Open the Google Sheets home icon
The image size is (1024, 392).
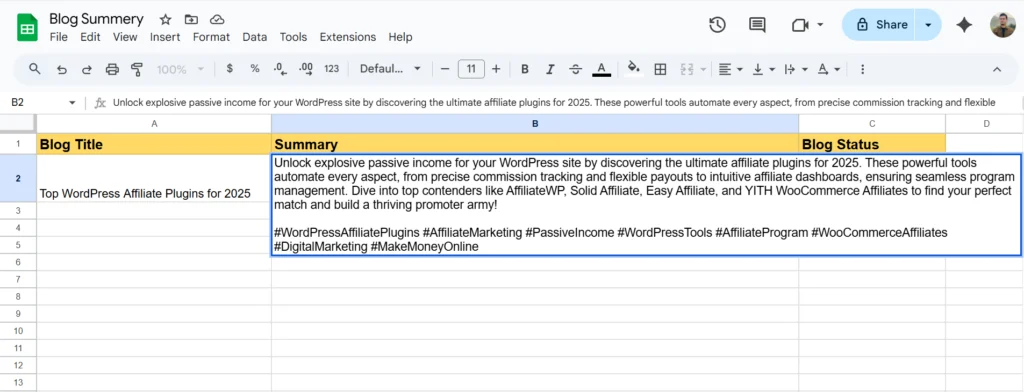[x=27, y=27]
